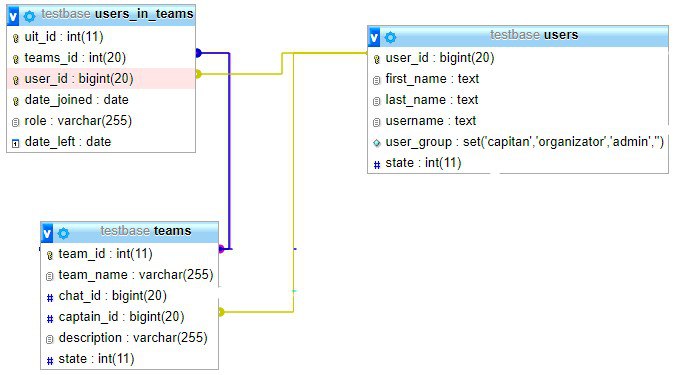
Task: Click the hash icon beside teams state
Action: coord(50,360)
